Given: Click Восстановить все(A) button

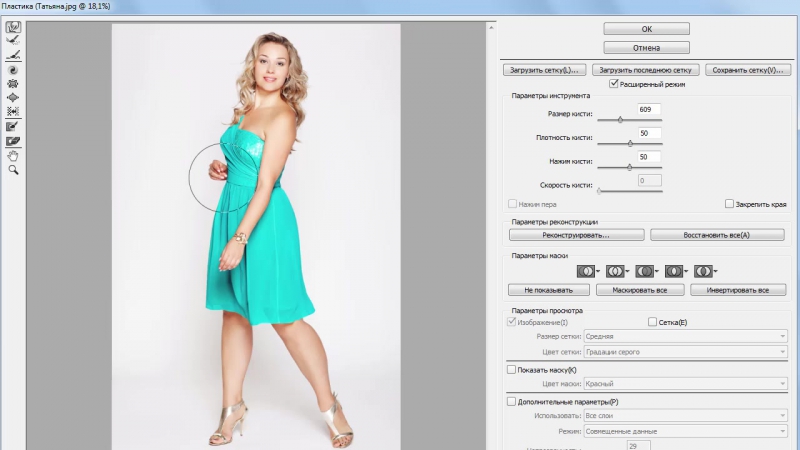Looking at the screenshot, I should 717,235.
